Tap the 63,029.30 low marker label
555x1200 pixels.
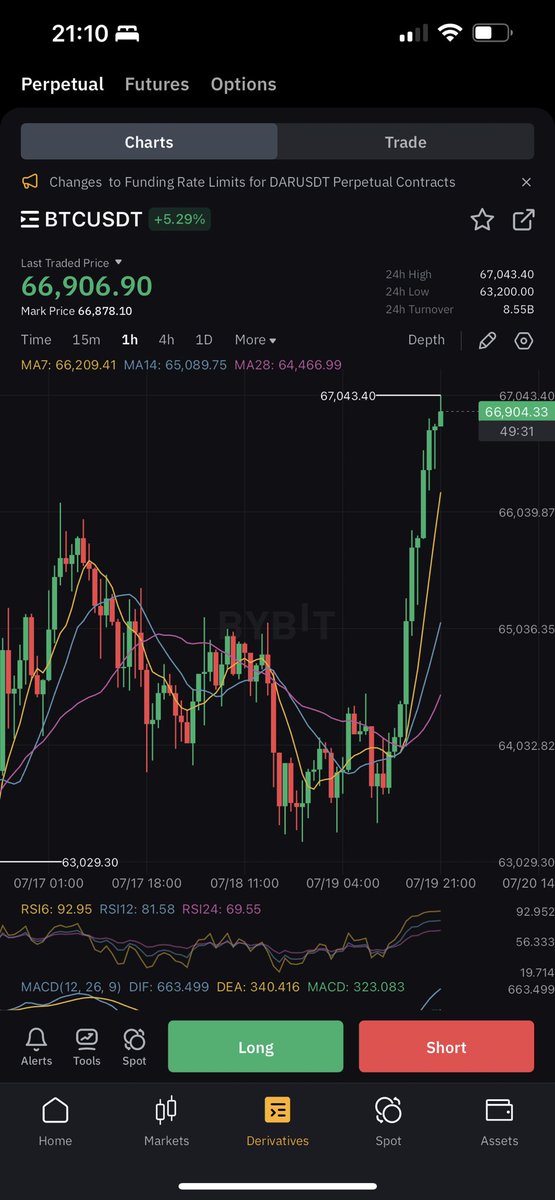90,862
